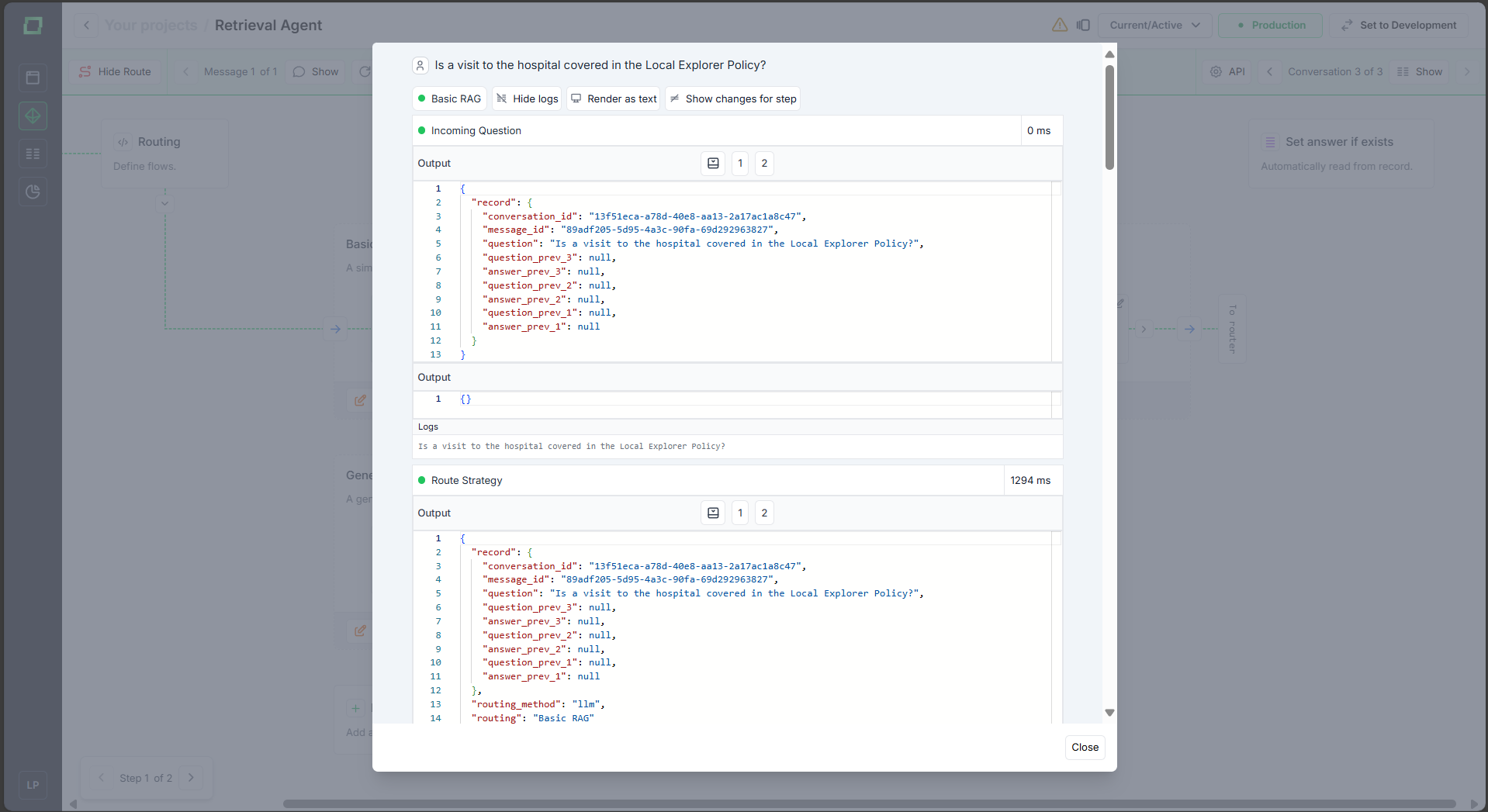The width and height of the screenshot is (1488, 812).
Task: Open the analytics pie chart sidebar icon
Action: (33, 192)
